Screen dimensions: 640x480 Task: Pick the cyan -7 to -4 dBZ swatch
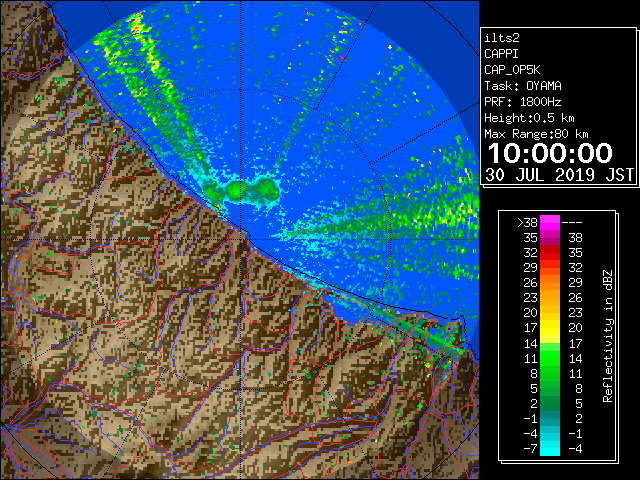[550, 448]
